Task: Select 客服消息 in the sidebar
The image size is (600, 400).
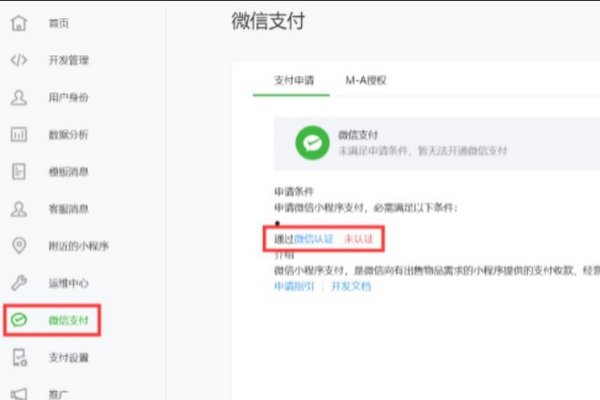Action: [x=68, y=209]
